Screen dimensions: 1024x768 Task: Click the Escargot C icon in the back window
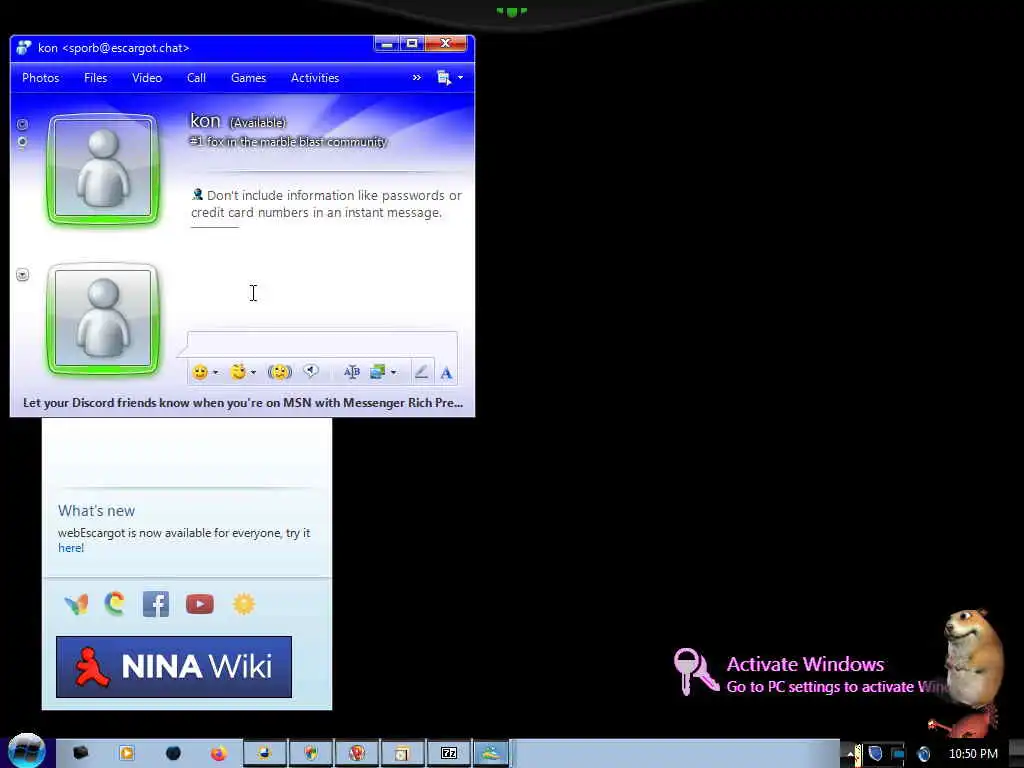[114, 603]
